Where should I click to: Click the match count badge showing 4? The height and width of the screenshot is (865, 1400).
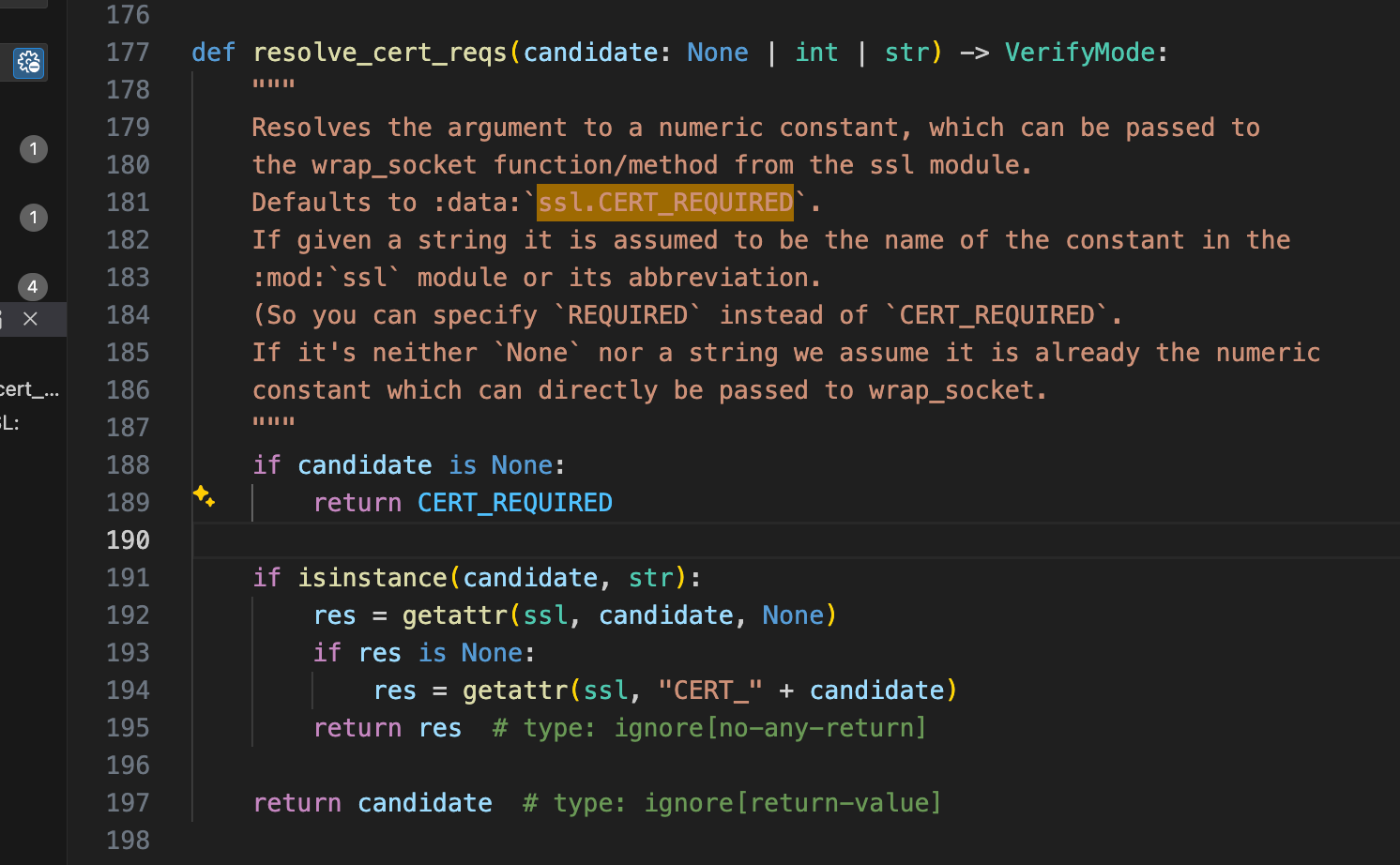(33, 286)
